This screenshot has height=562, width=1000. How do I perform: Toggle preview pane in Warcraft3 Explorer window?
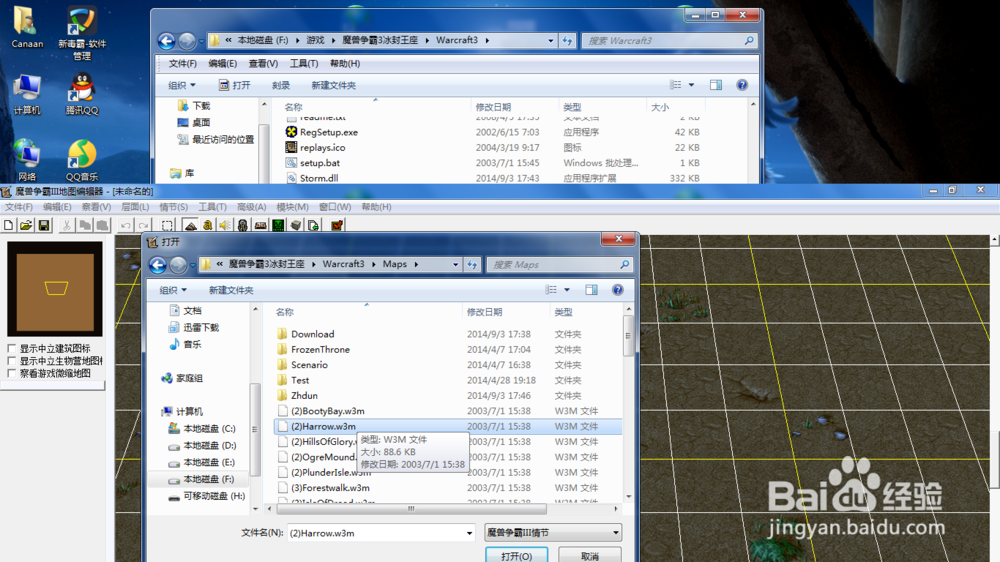click(x=716, y=85)
